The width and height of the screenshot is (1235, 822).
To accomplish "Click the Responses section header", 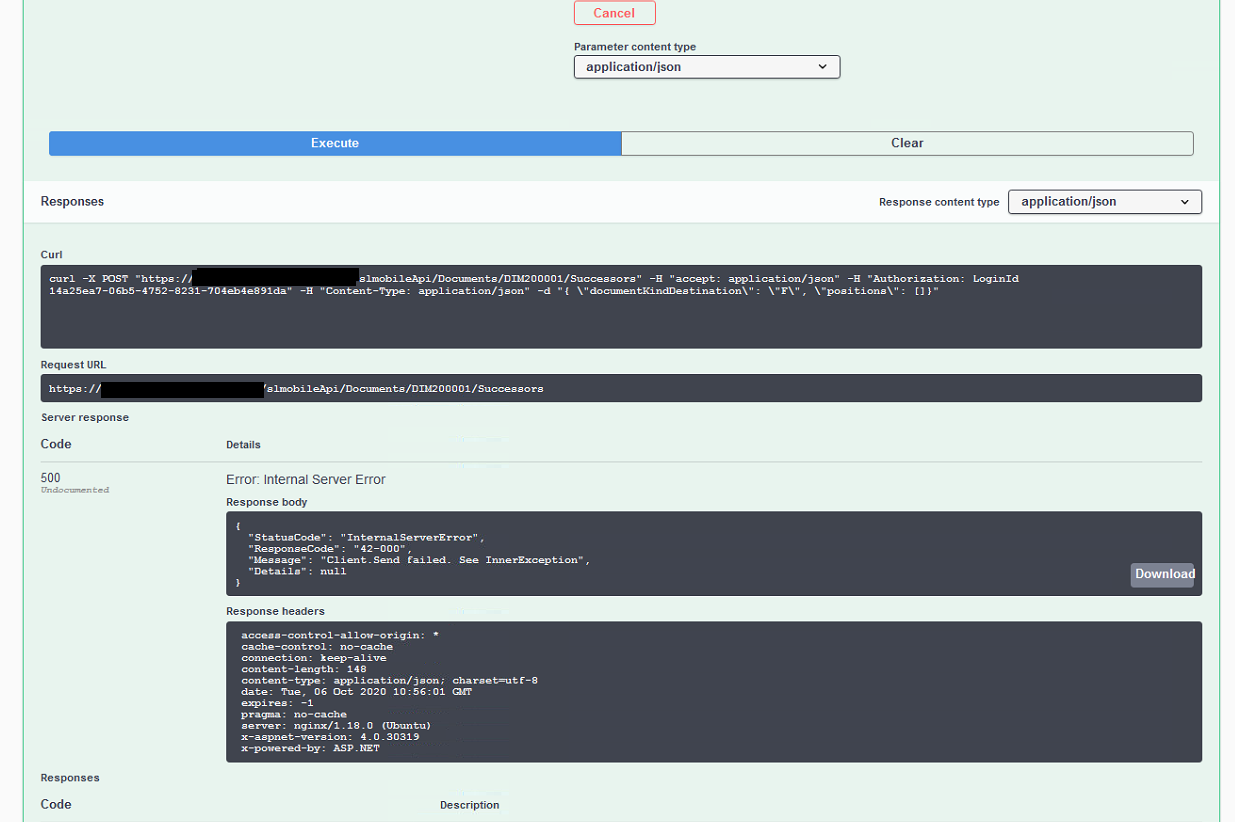I will point(72,201).
